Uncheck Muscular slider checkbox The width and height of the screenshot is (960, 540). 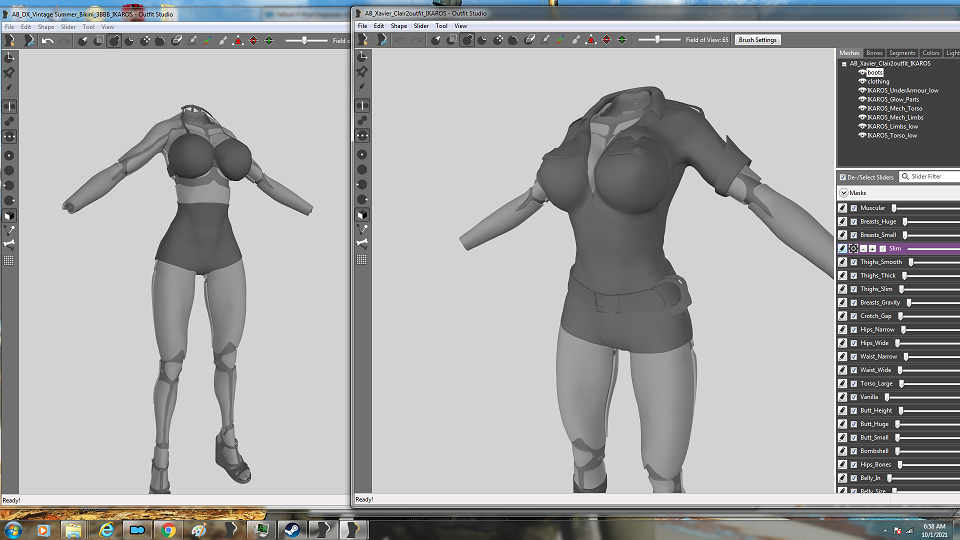[x=854, y=208]
